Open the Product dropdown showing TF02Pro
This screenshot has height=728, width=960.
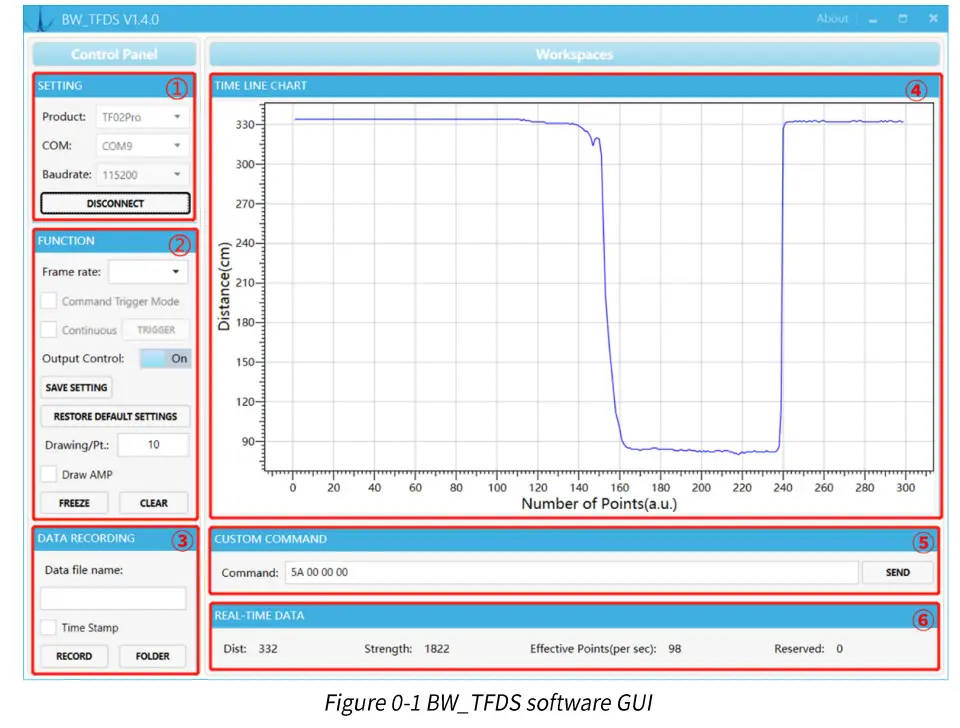tap(142, 116)
